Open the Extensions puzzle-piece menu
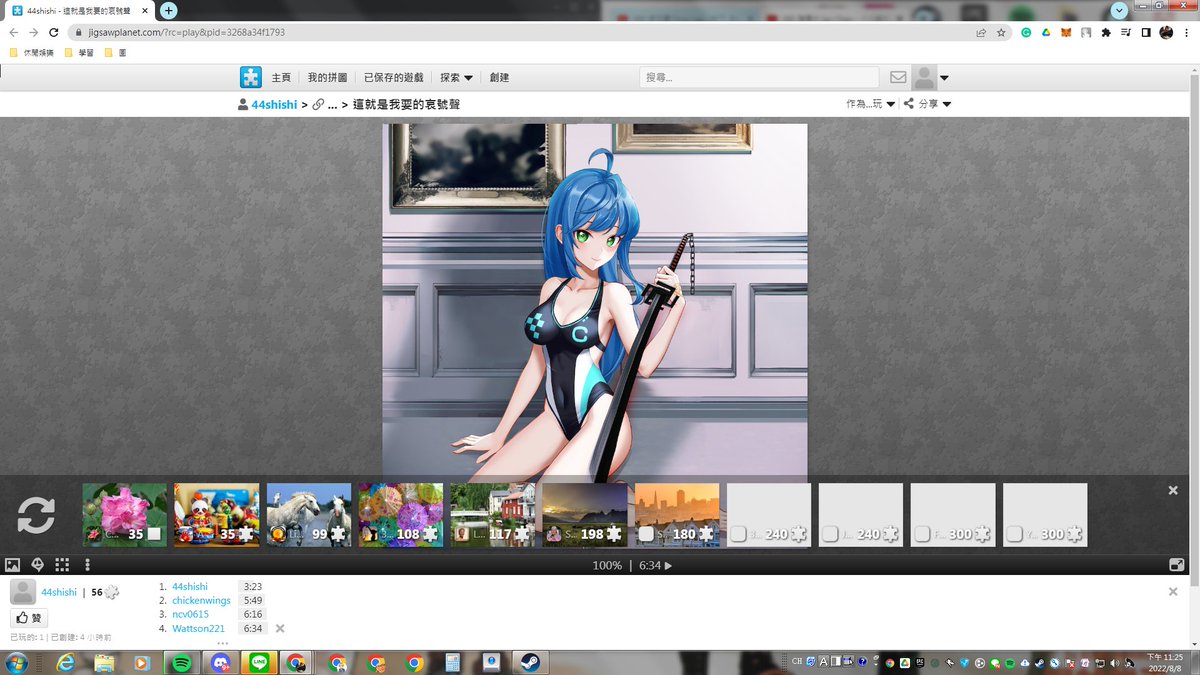The image size is (1200, 675). [1106, 32]
